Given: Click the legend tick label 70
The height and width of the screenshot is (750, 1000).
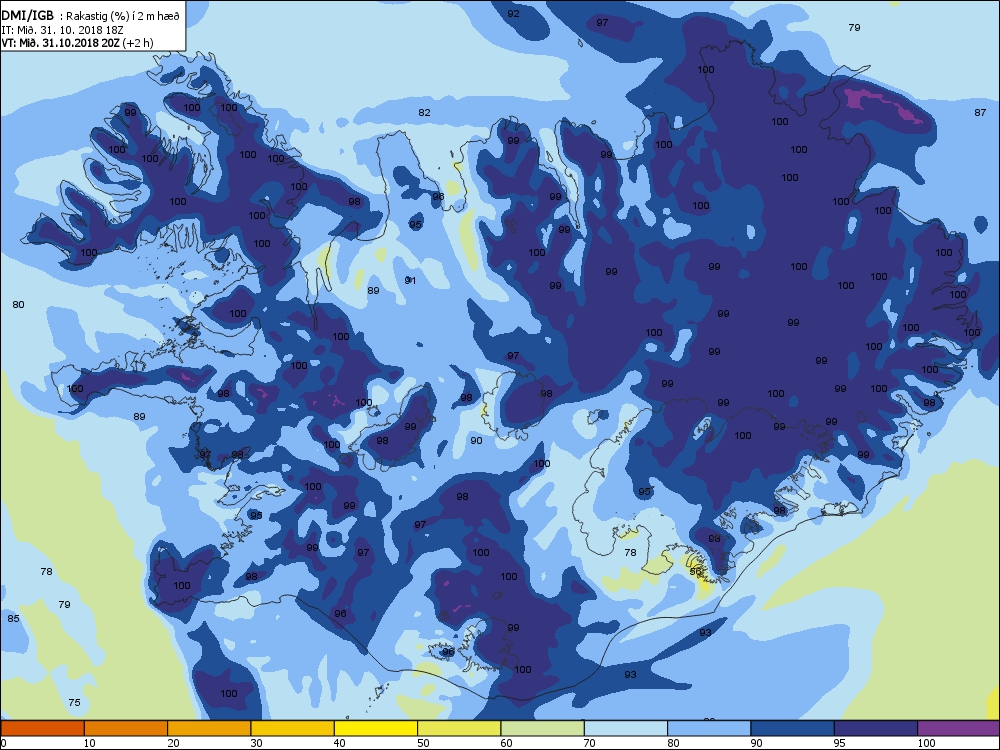Looking at the screenshot, I should coord(590,742).
